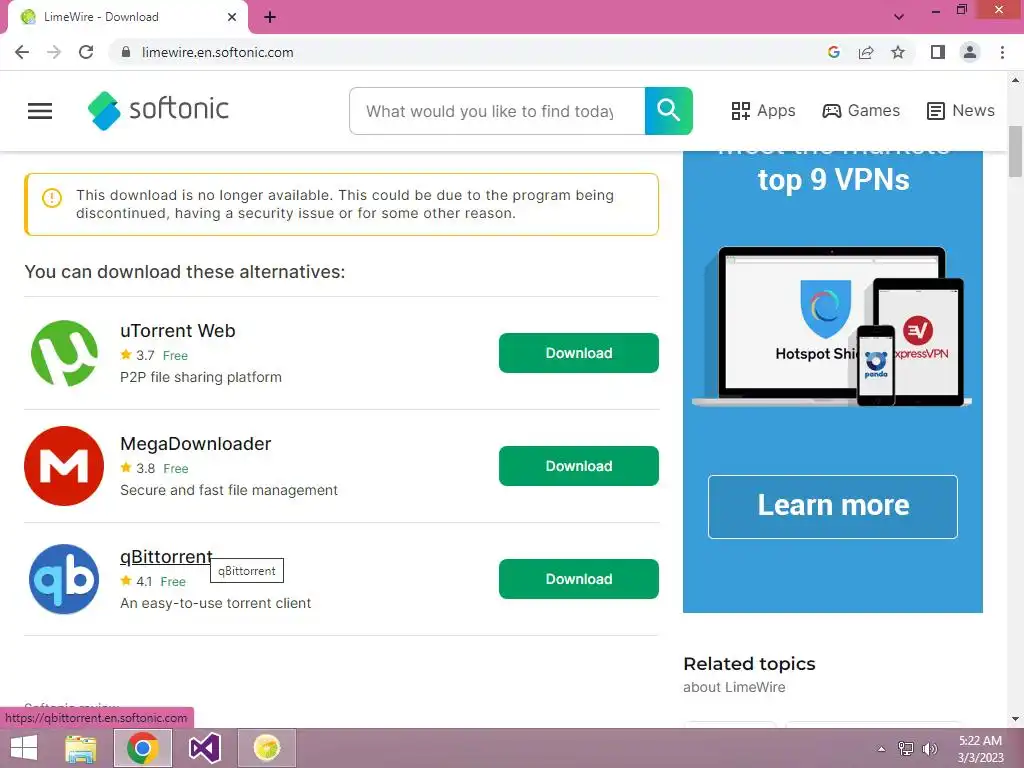
Task: Open a new browser tab
Action: 270,17
